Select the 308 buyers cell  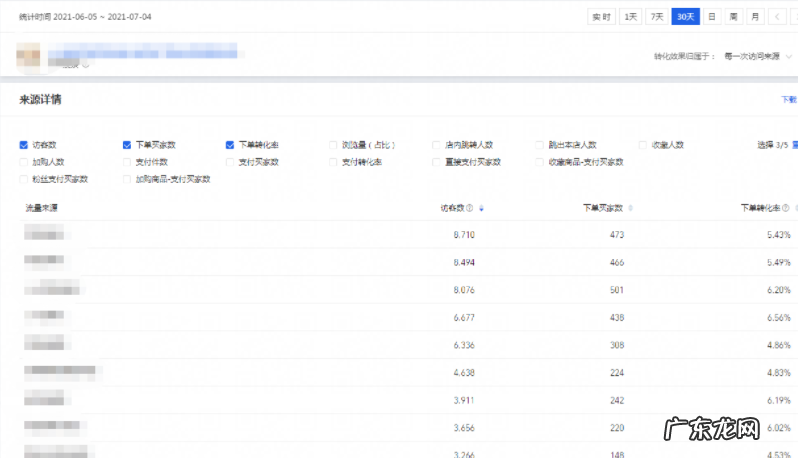617,345
